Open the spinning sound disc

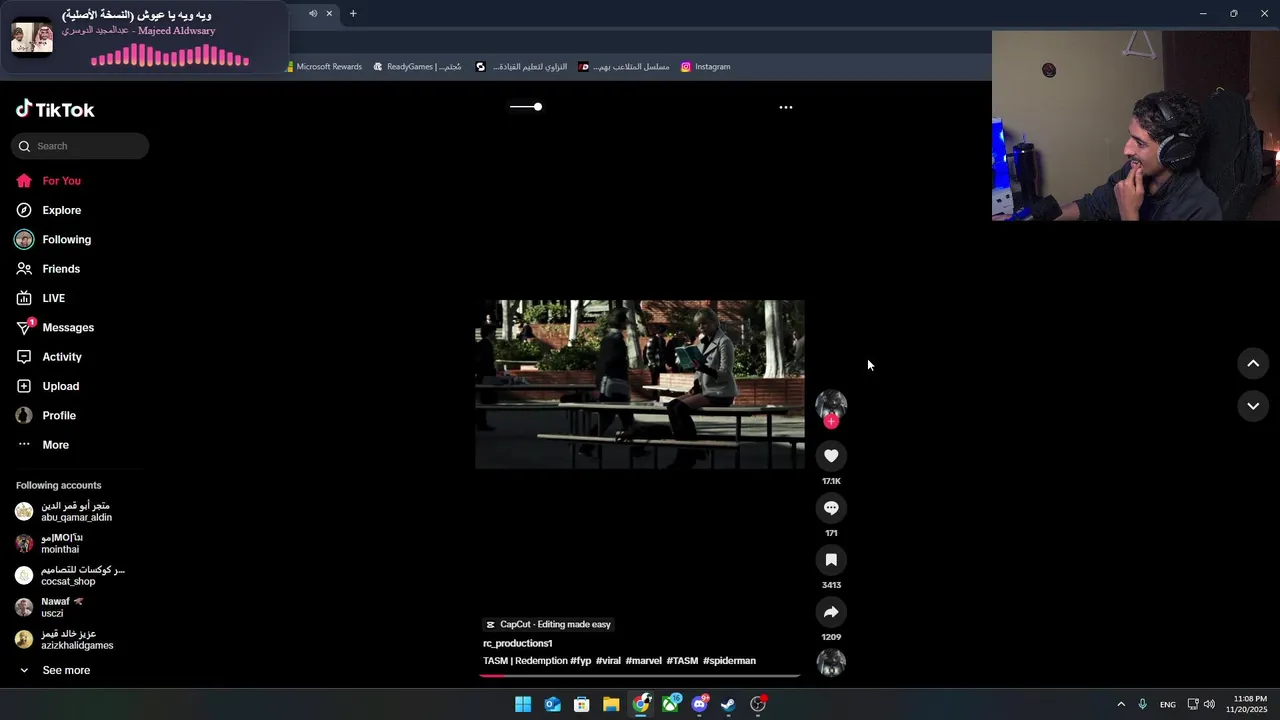(x=831, y=662)
